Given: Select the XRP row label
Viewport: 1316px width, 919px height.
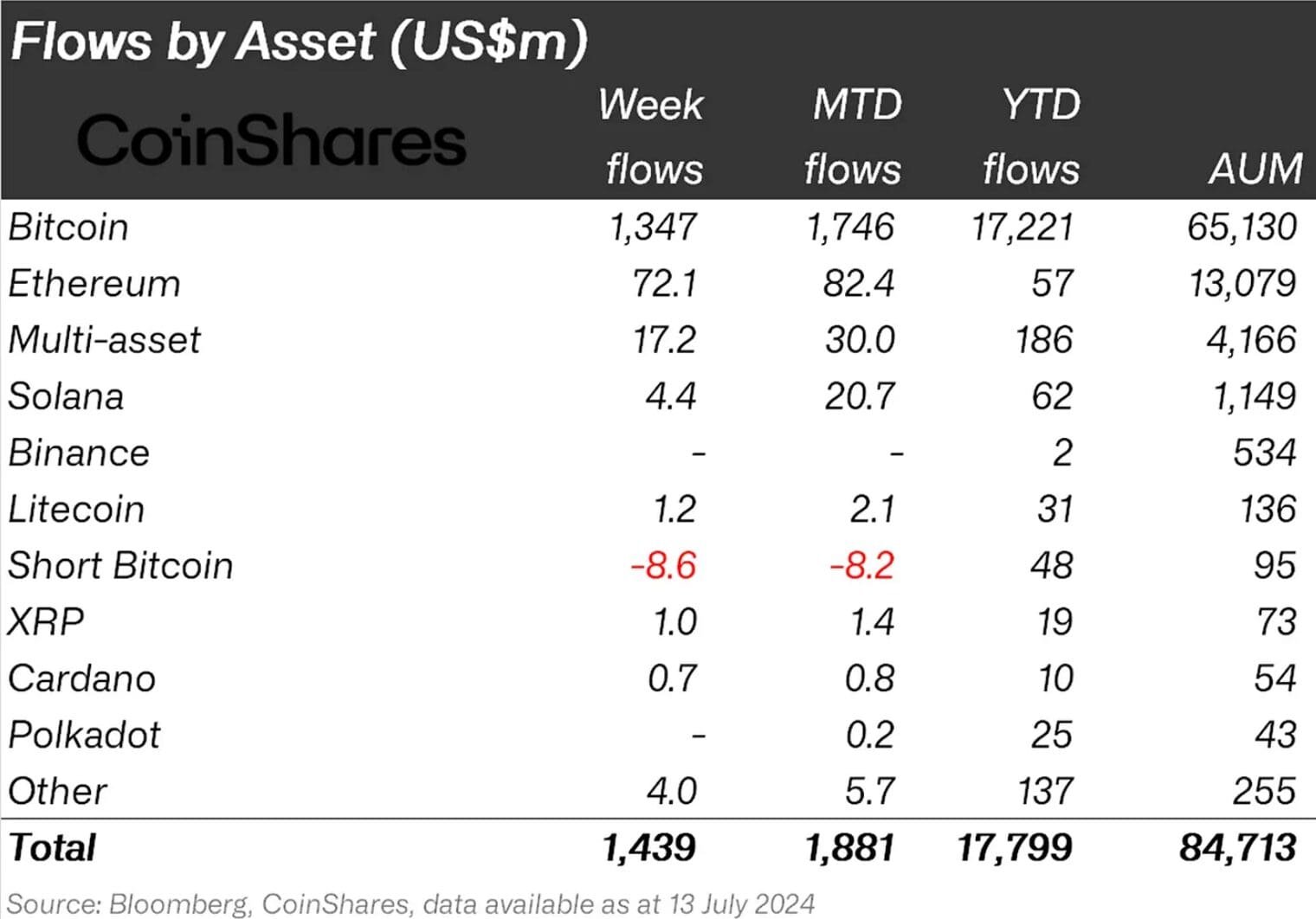Looking at the screenshot, I should pyautogui.click(x=46, y=622).
